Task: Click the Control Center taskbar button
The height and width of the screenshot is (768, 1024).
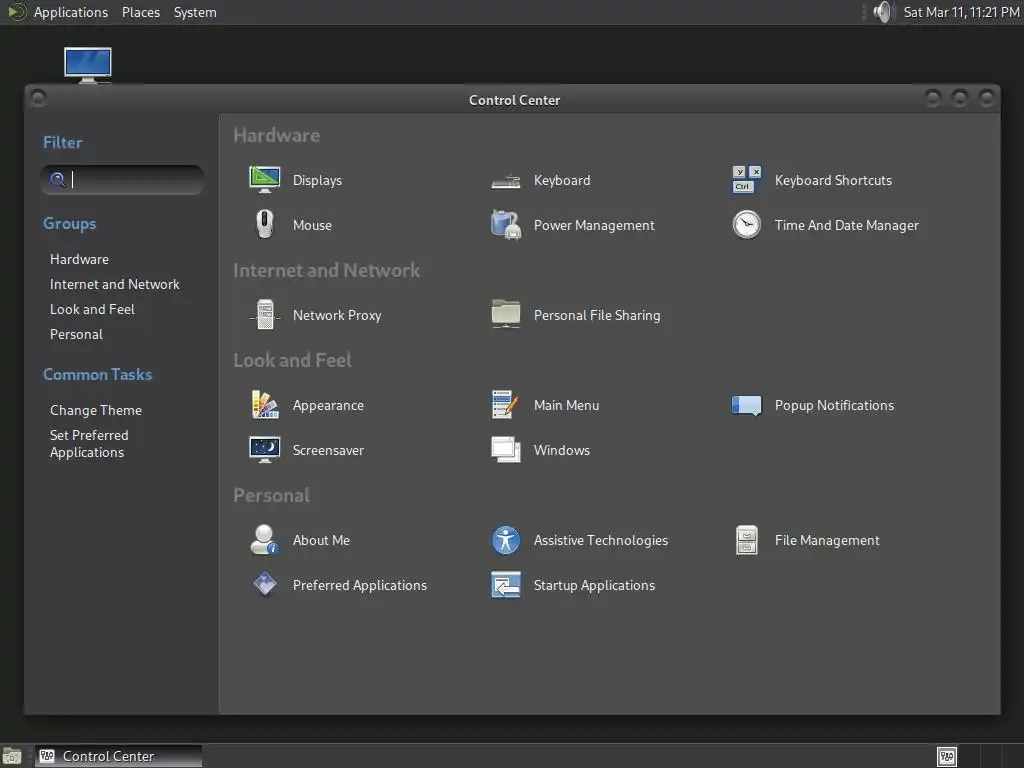Action: pos(118,756)
